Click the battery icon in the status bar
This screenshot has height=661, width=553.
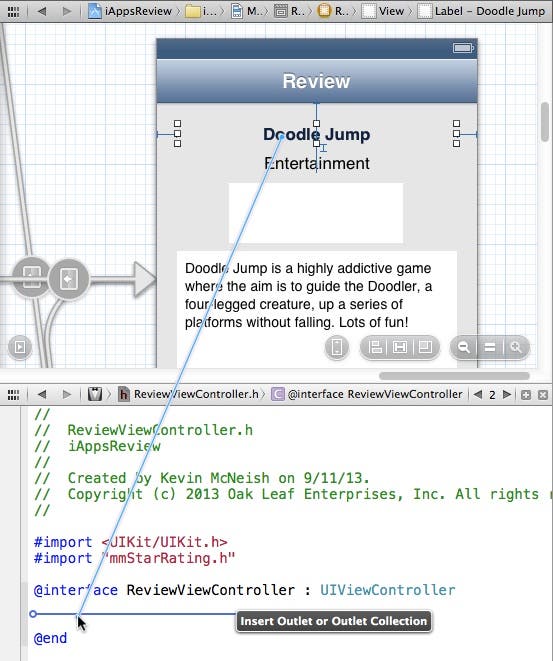click(463, 48)
